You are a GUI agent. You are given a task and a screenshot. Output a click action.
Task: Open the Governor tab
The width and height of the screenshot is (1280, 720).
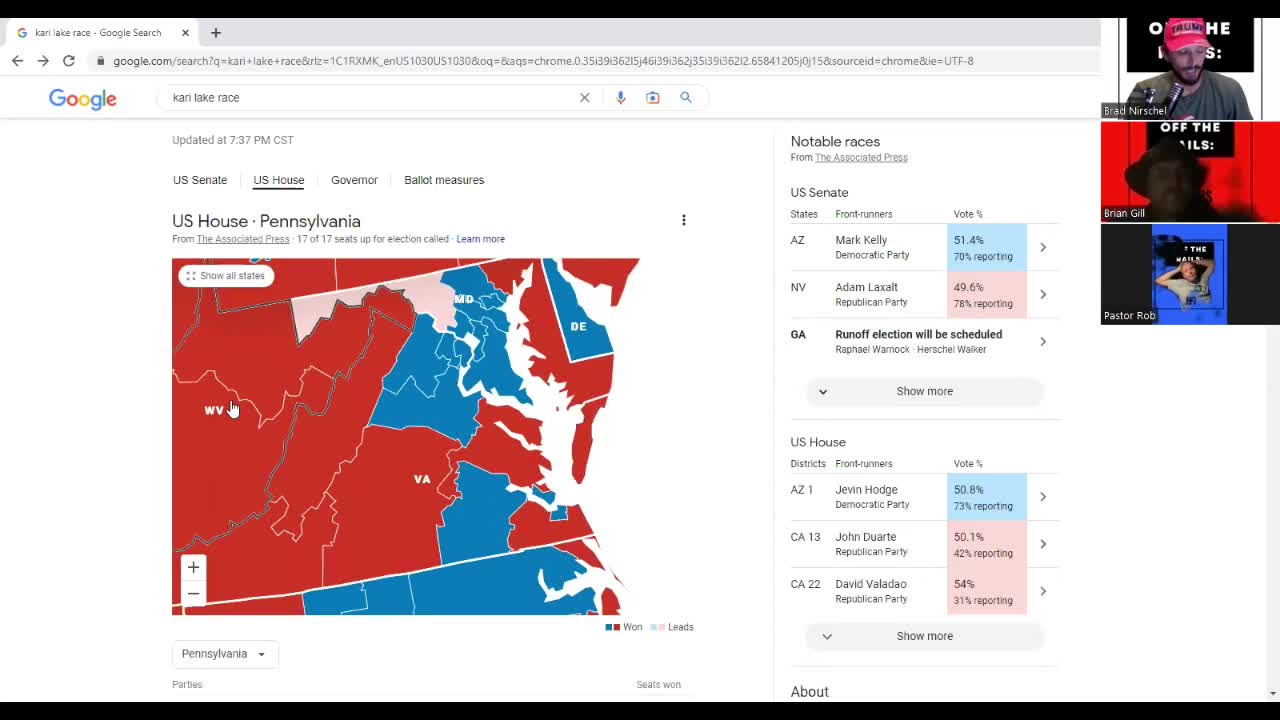point(354,180)
